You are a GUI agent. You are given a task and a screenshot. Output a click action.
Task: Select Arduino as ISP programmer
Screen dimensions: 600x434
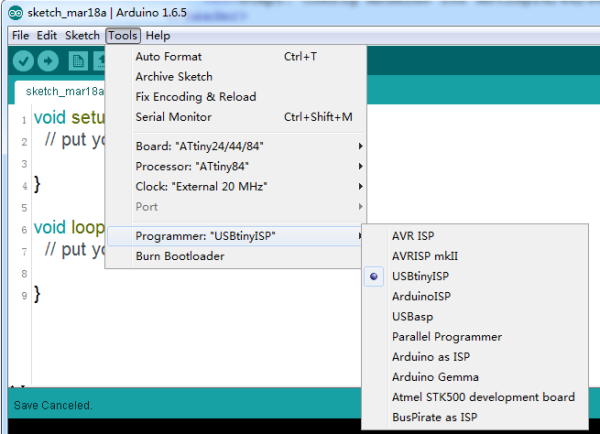[474, 357]
